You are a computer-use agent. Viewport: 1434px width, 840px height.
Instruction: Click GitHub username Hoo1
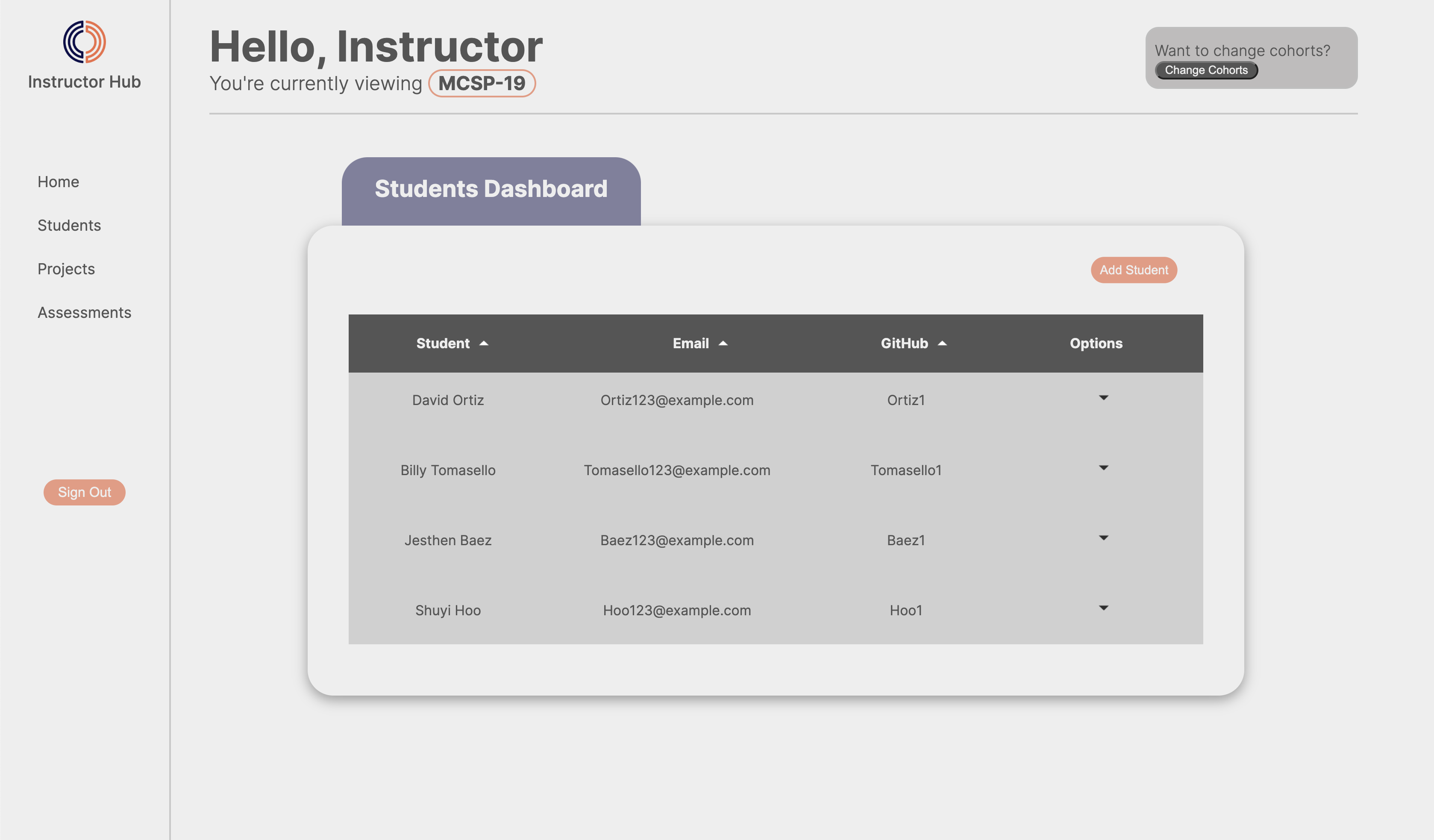(x=906, y=610)
